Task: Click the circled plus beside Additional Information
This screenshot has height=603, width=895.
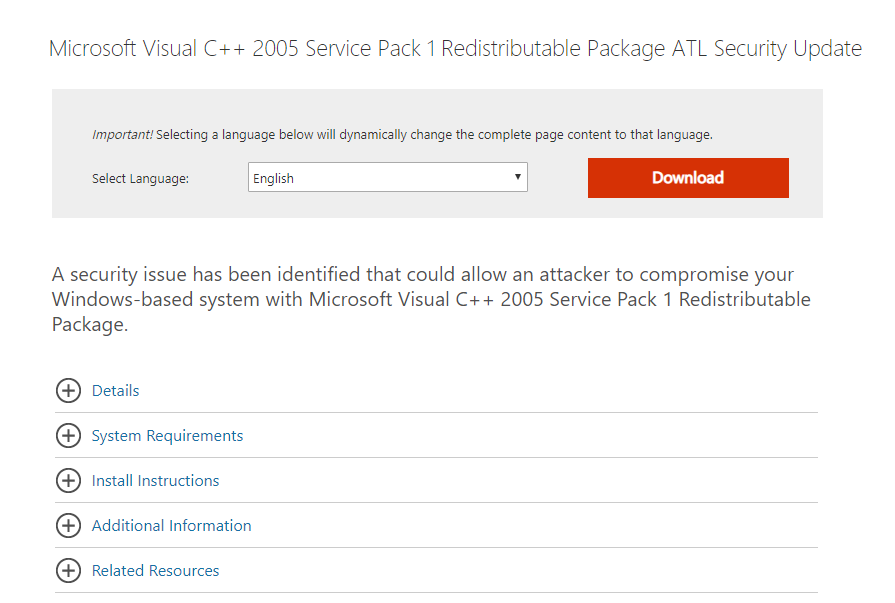Action: coord(68,525)
